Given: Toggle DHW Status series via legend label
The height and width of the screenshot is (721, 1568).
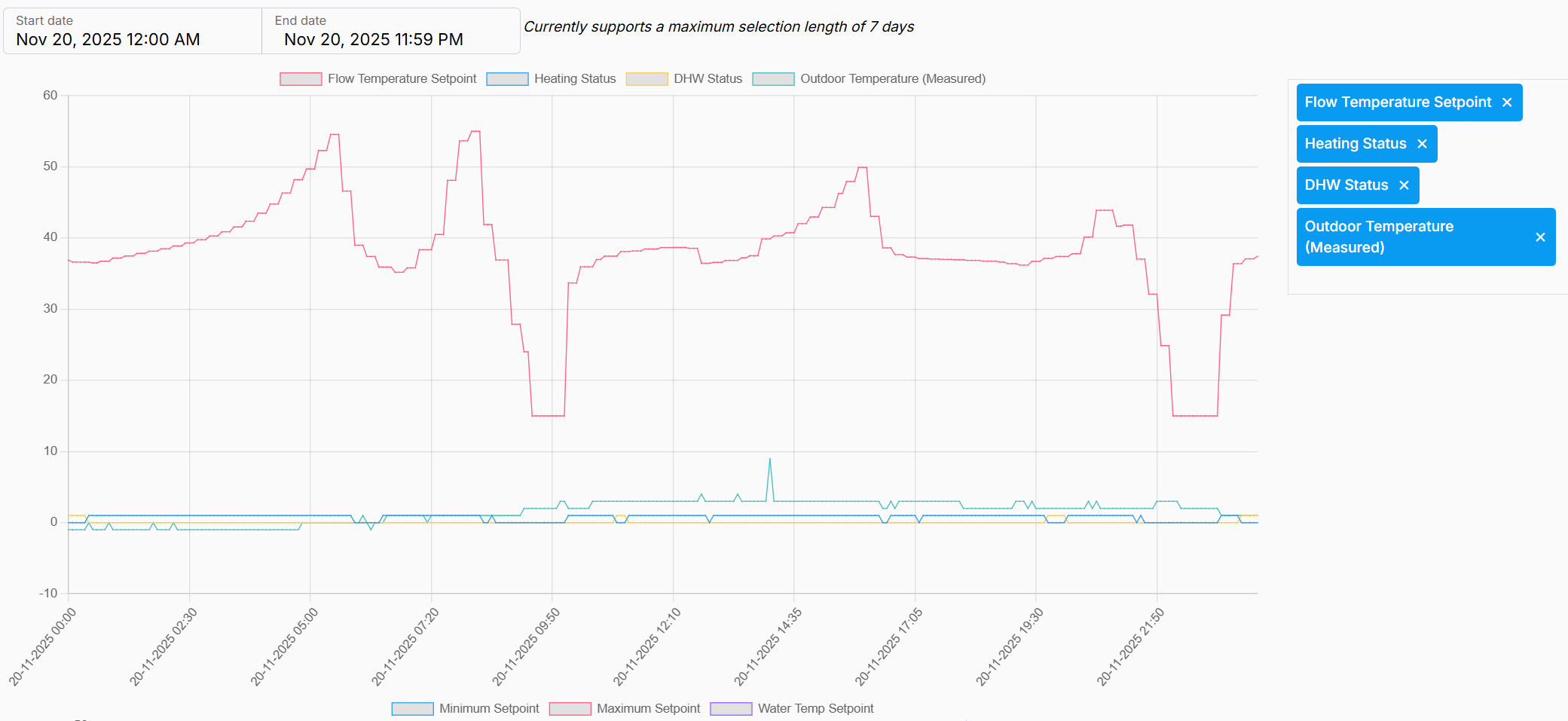Looking at the screenshot, I should pos(708,79).
